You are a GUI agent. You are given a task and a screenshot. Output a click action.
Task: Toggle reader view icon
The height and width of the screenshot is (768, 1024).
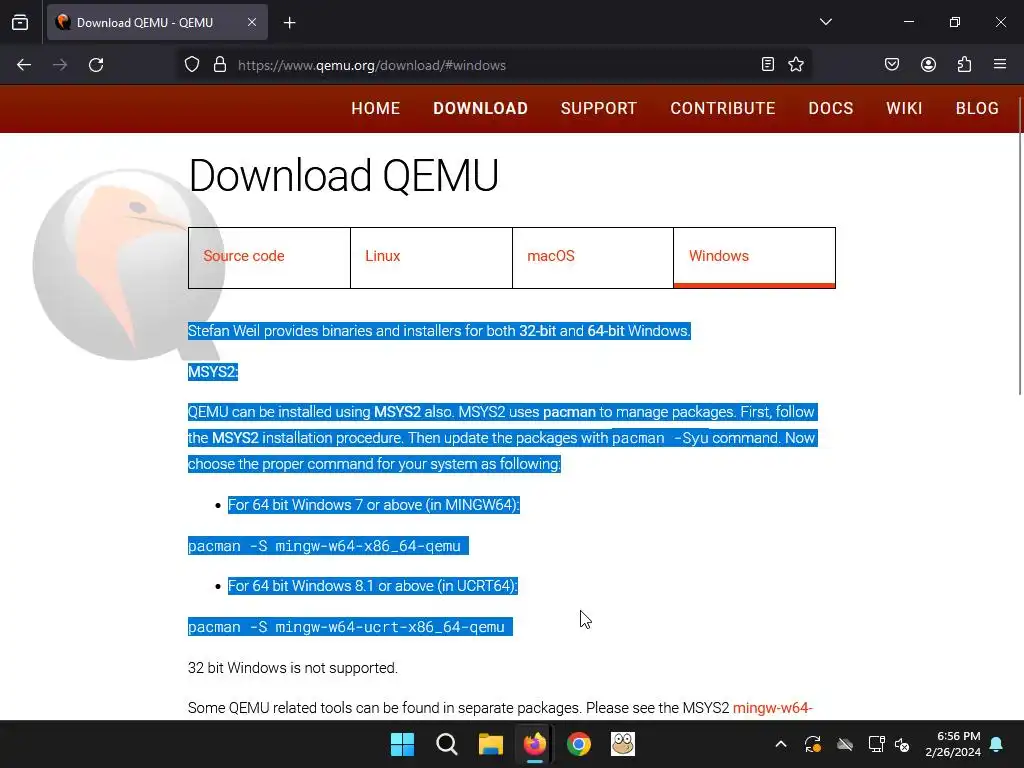[768, 64]
